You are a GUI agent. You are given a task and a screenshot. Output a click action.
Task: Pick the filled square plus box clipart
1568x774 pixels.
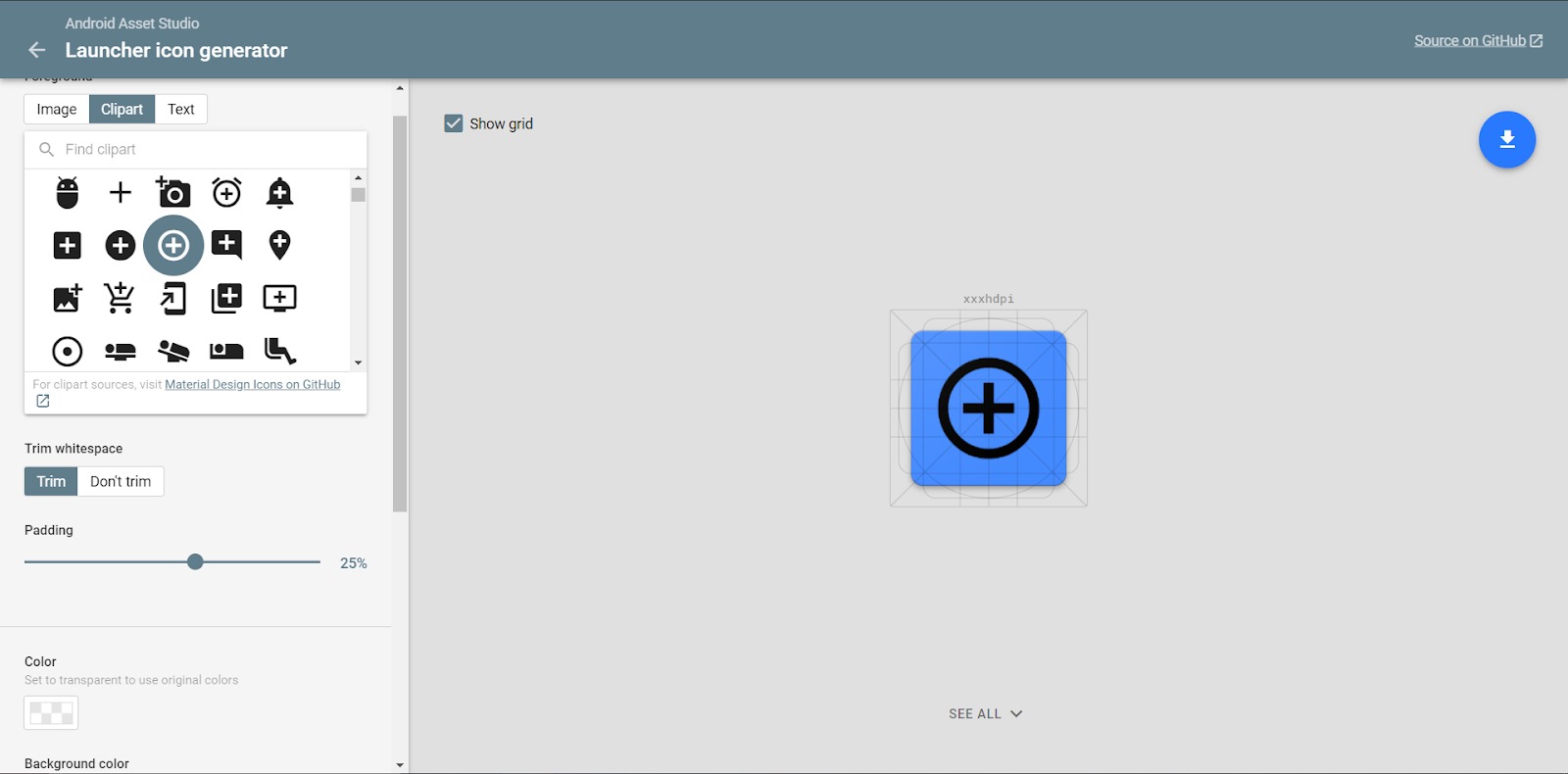pos(68,245)
